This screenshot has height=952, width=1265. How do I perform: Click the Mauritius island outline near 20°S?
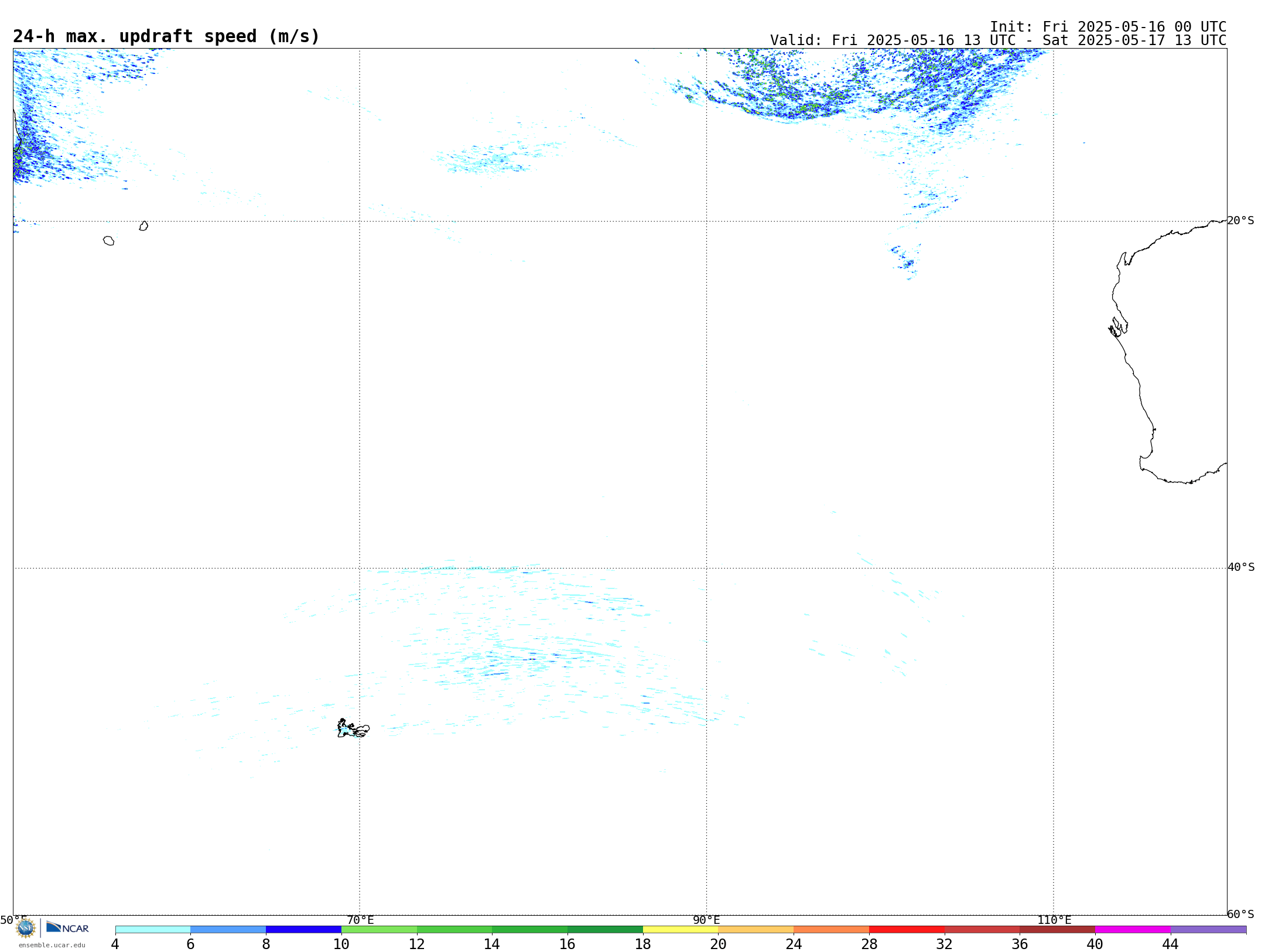(143, 226)
